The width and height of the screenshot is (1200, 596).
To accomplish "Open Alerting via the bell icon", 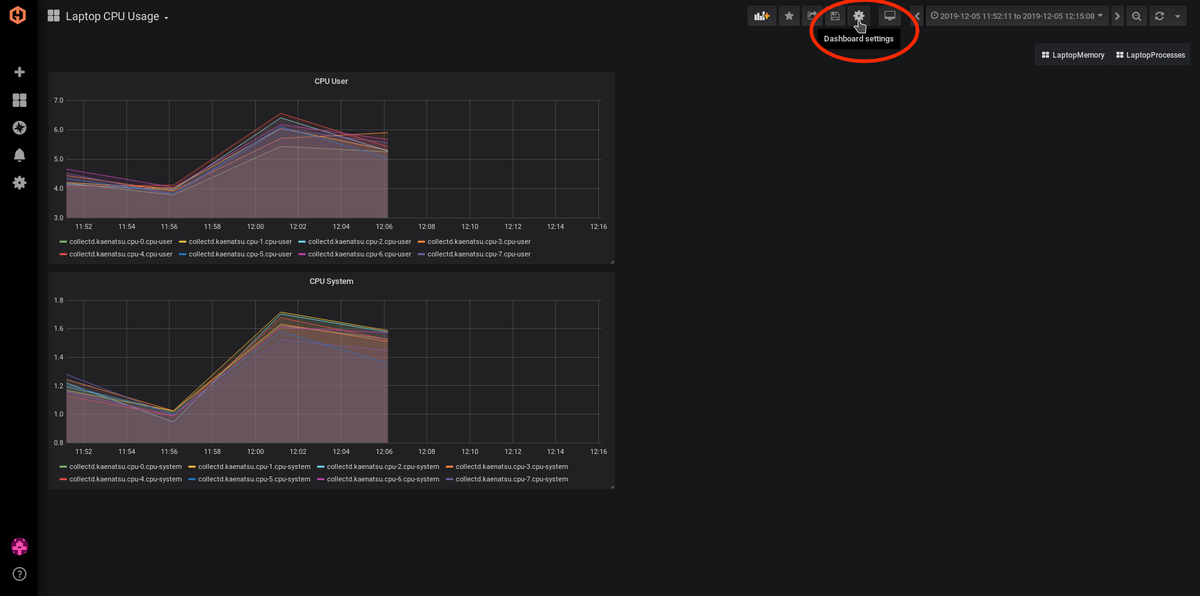I will click(19, 155).
